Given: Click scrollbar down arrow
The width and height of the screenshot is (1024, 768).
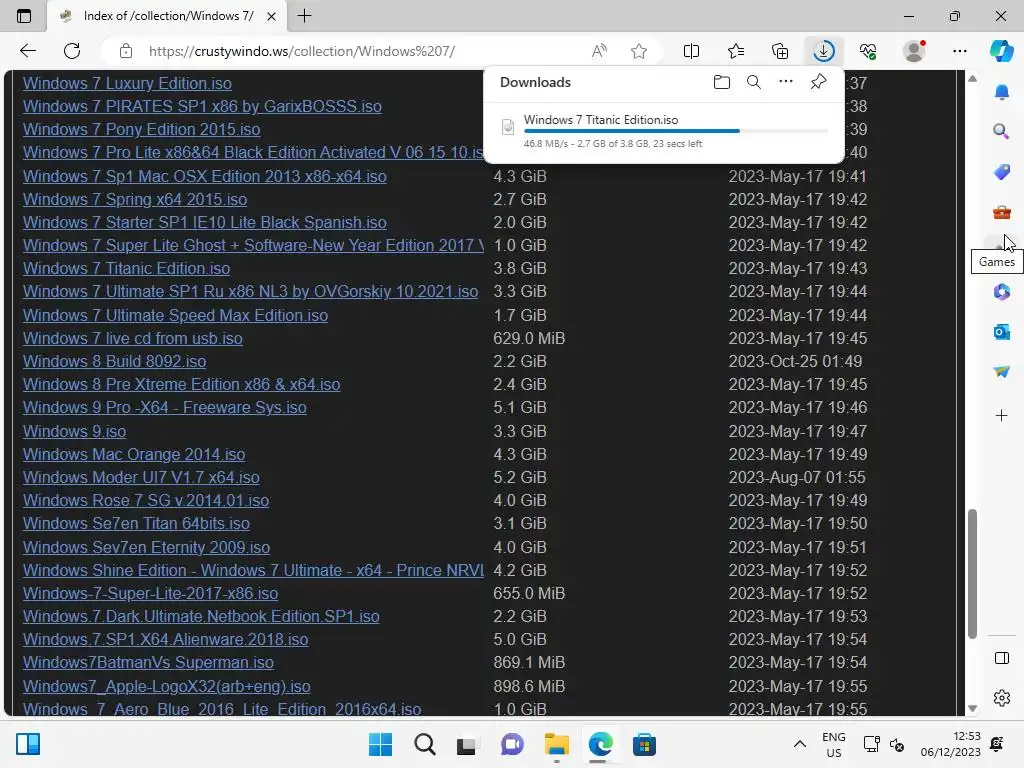Looking at the screenshot, I should tap(972, 709).
